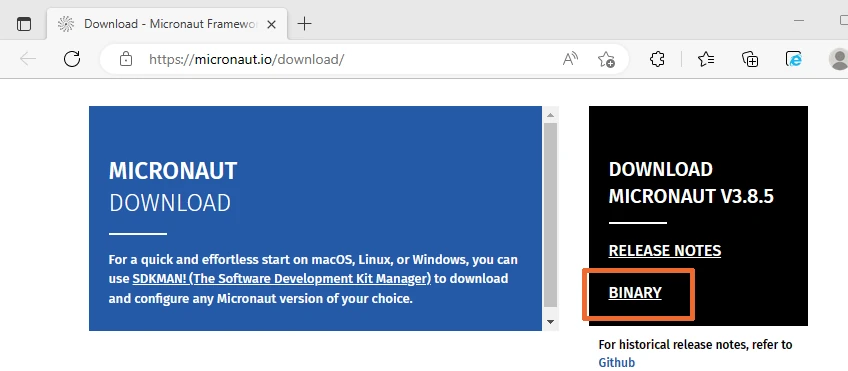Open the Favorites list icon
Image resolution: width=848 pixels, height=371 pixels.
pyautogui.click(x=706, y=59)
